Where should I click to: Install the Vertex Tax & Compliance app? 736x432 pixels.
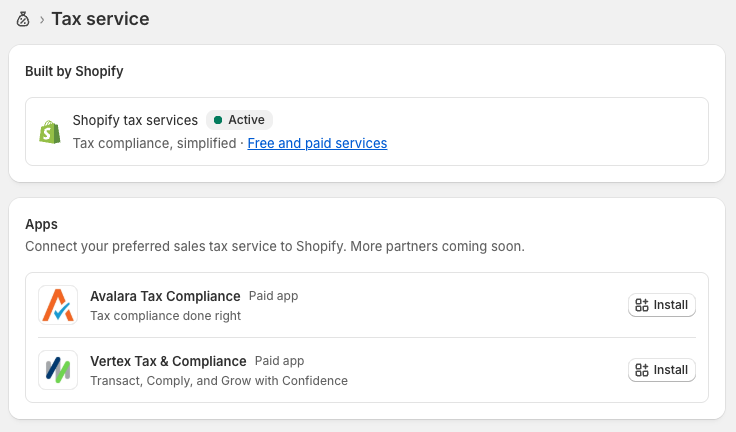[661, 370]
